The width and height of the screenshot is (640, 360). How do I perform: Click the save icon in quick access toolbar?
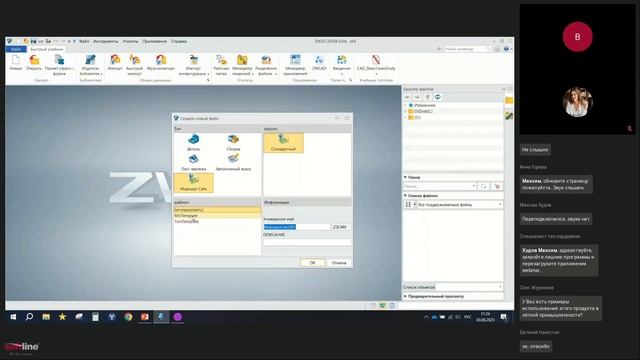(x=33, y=41)
